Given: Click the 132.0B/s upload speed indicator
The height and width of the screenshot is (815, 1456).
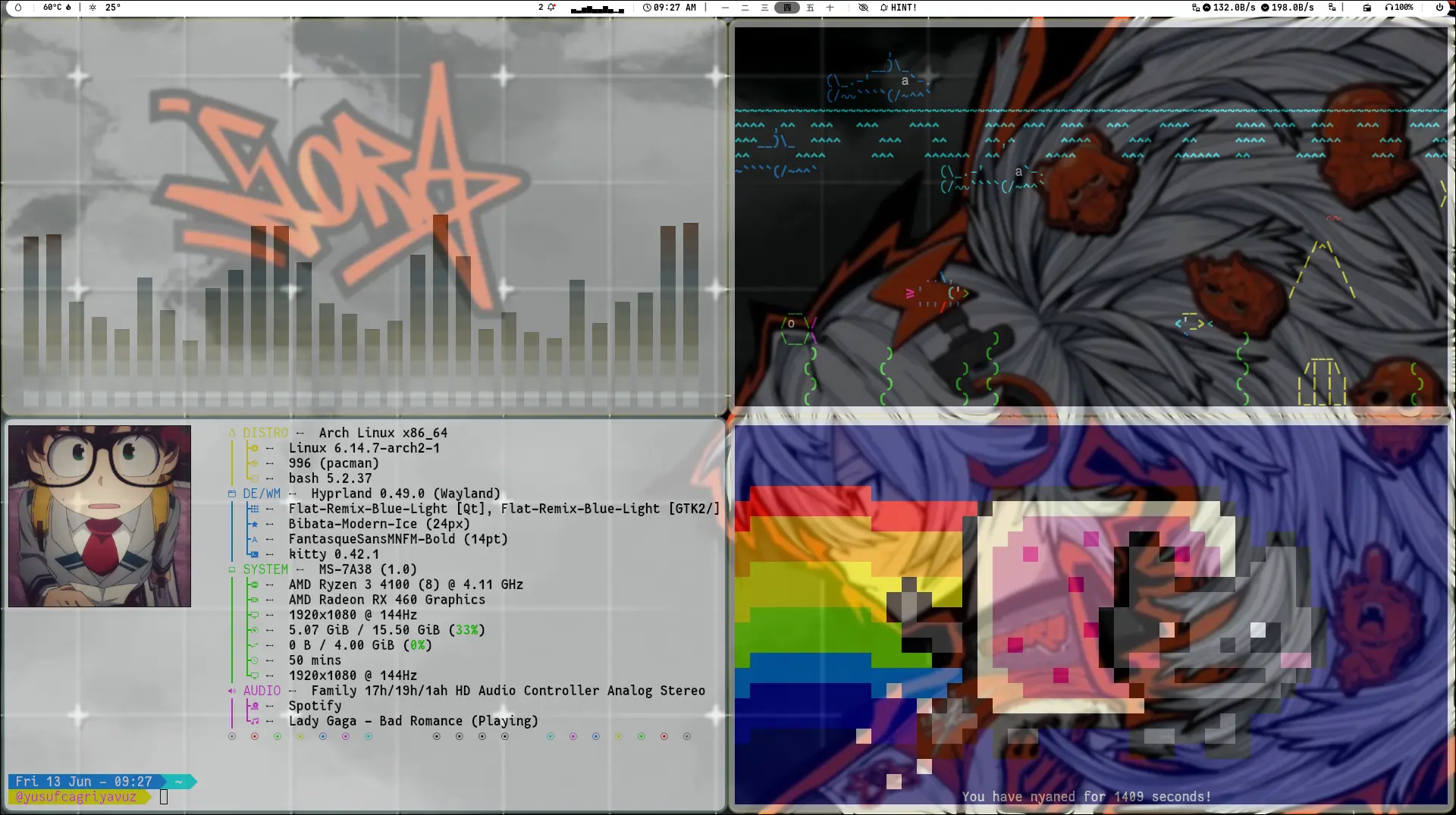Looking at the screenshot, I should coord(1229,8).
